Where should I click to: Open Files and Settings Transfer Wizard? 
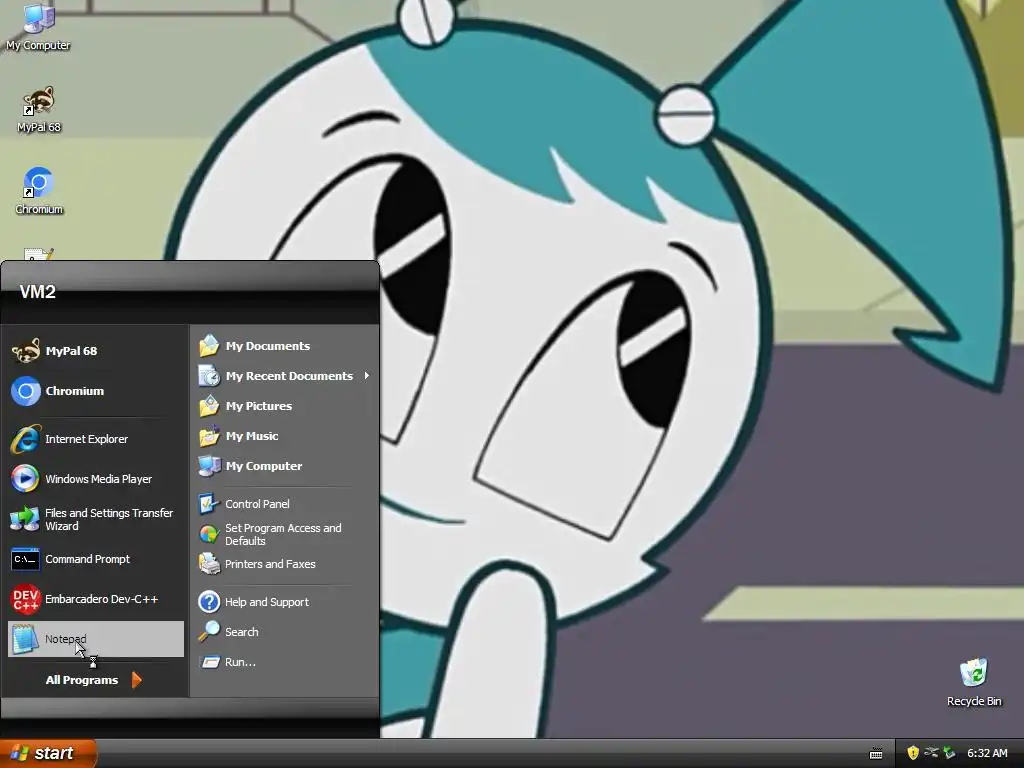(x=95, y=519)
